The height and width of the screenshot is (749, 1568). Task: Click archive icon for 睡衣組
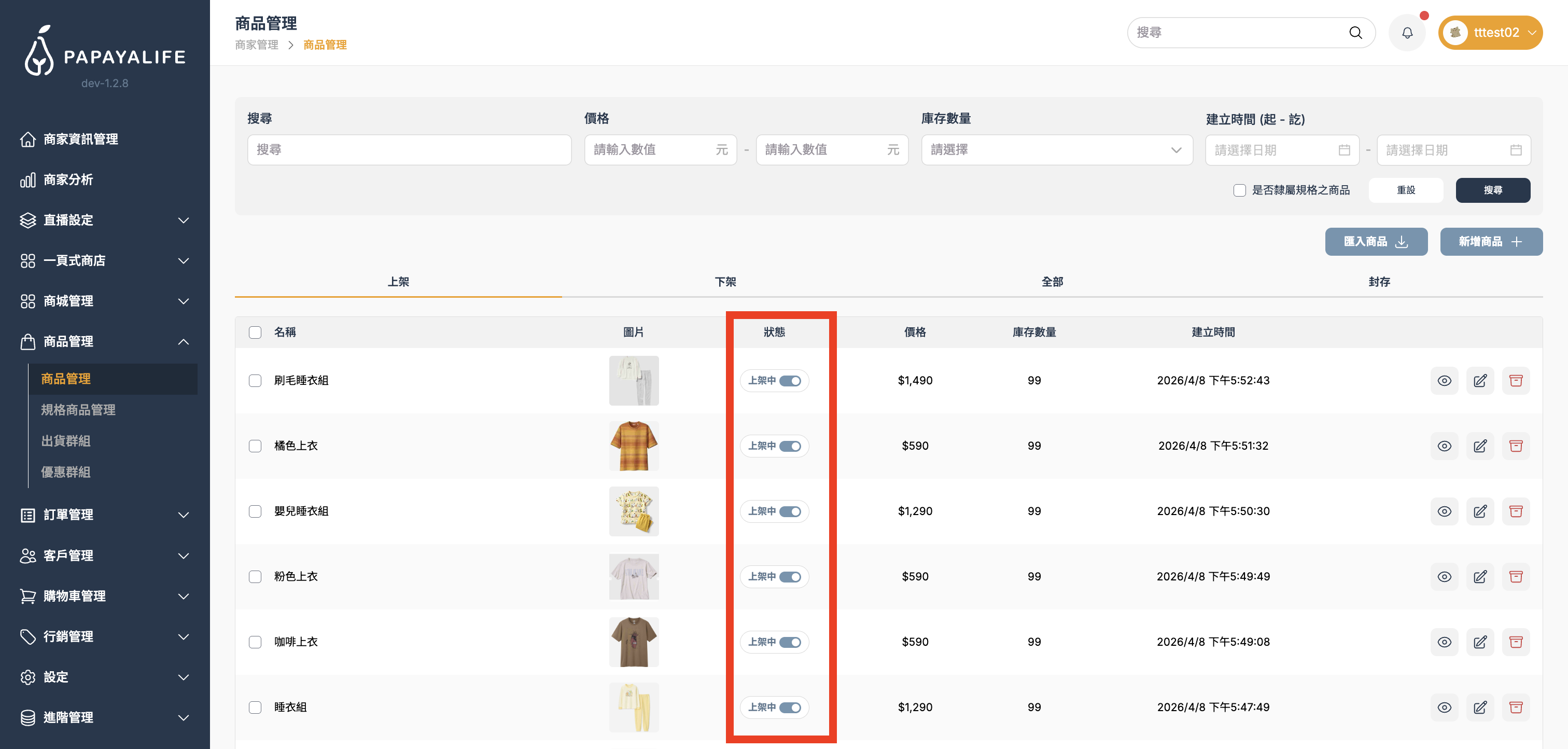[x=1515, y=707]
